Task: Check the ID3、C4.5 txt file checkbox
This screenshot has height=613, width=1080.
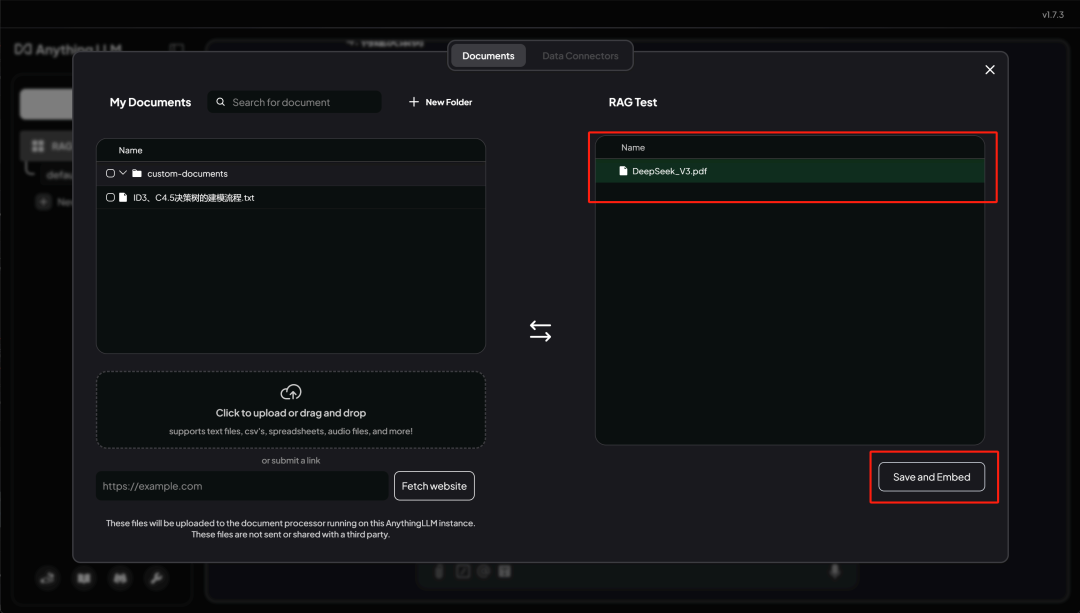Action: (110, 198)
